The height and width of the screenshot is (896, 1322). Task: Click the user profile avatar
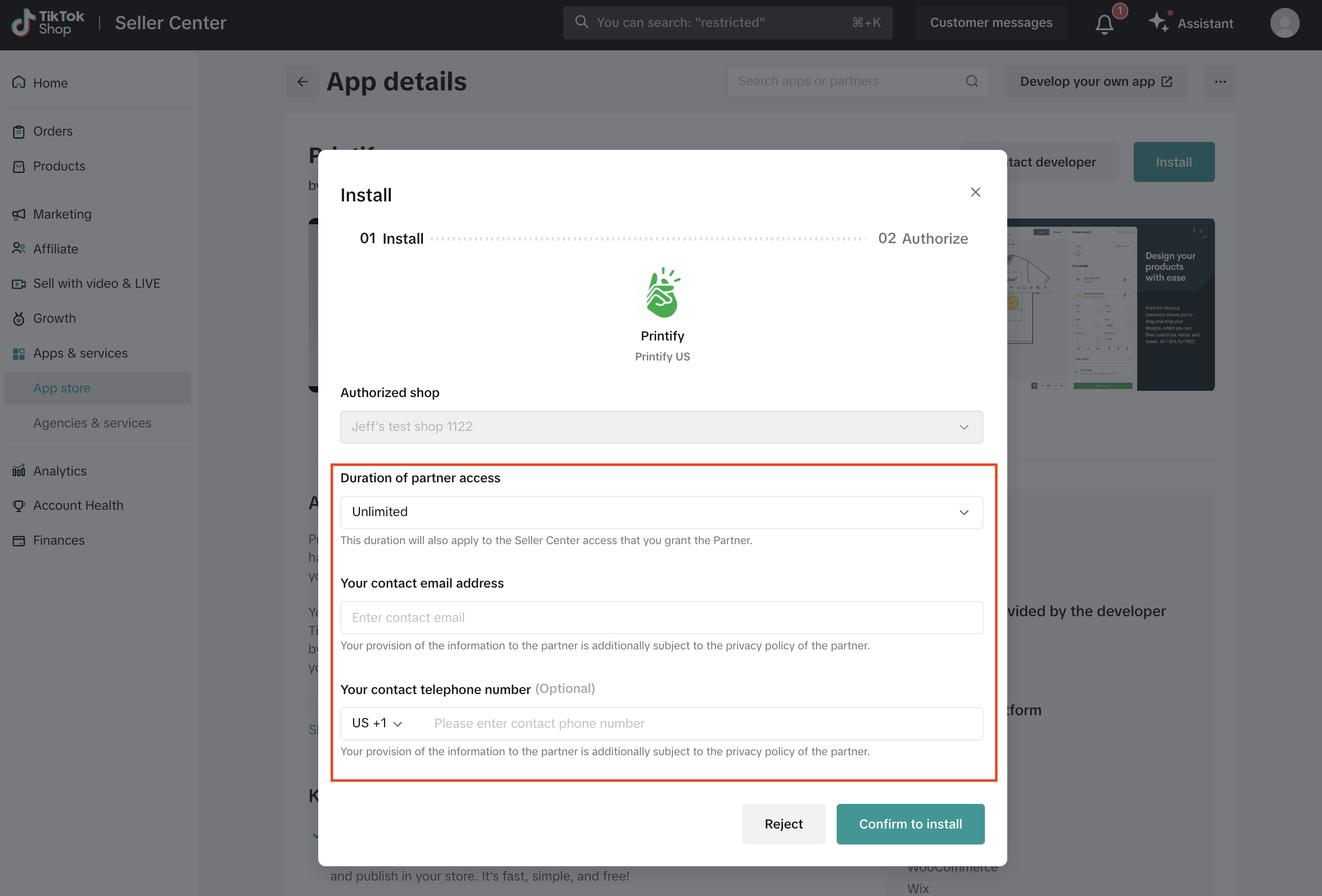point(1284,23)
